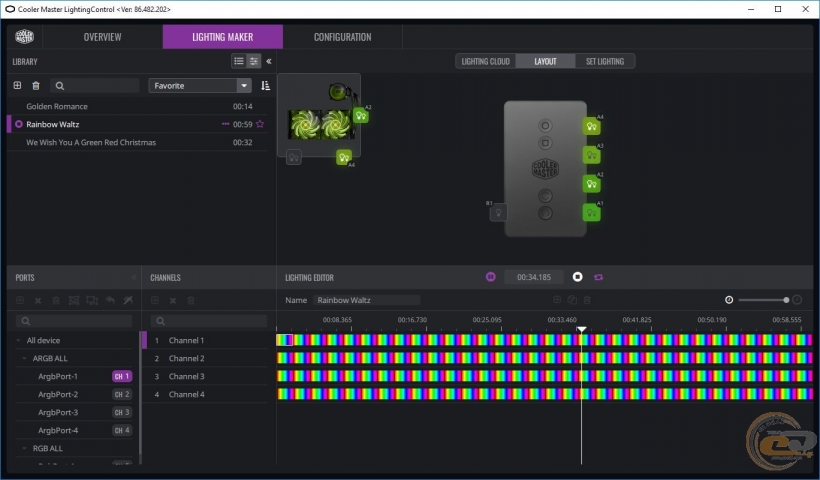820x480 pixels.
Task: Toggle favorite star on Rainbow Waltz
Action: 260,124
